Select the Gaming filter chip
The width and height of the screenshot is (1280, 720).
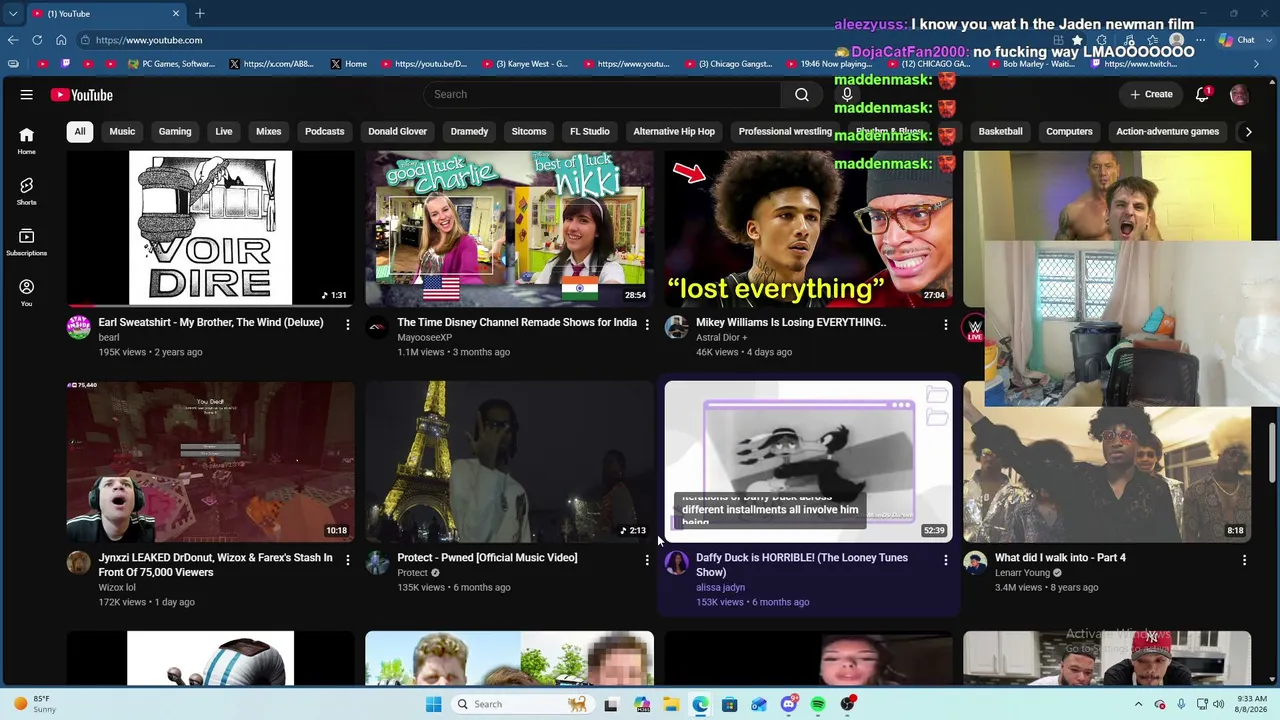175,131
